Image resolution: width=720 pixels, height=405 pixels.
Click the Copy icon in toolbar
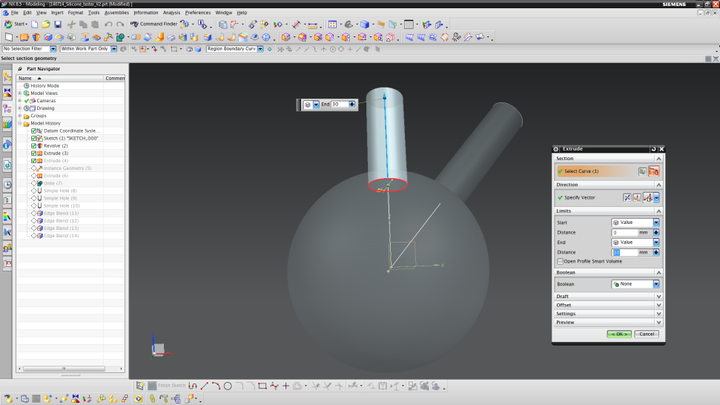coord(83,24)
